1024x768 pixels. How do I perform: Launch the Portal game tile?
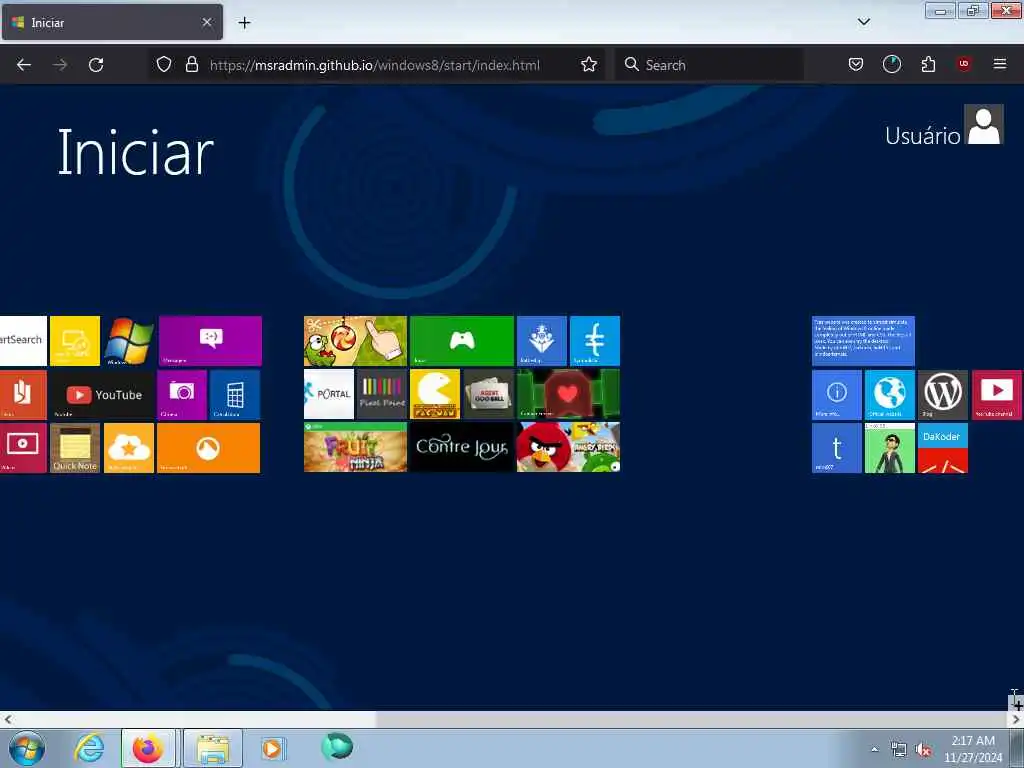pyautogui.click(x=328, y=394)
